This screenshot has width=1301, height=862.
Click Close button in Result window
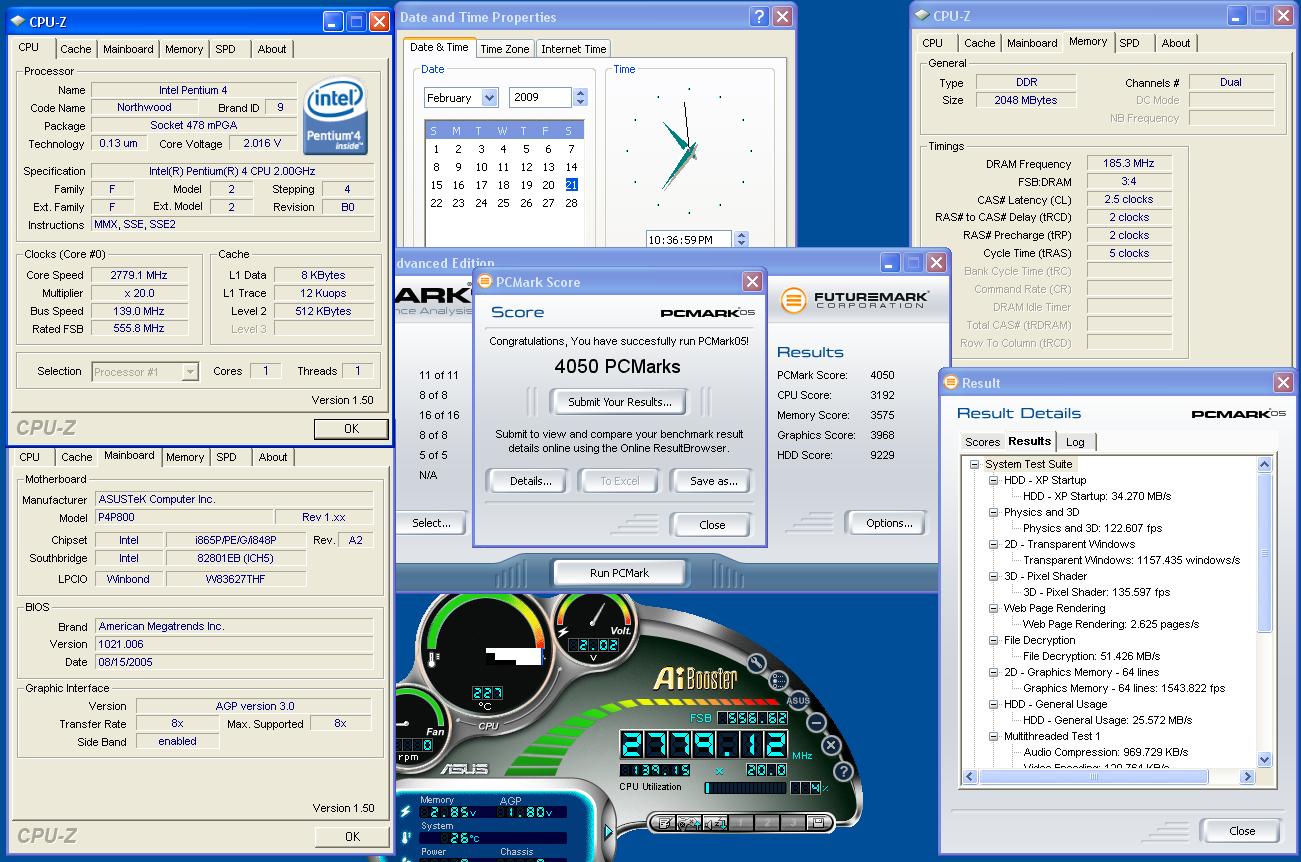click(1242, 831)
